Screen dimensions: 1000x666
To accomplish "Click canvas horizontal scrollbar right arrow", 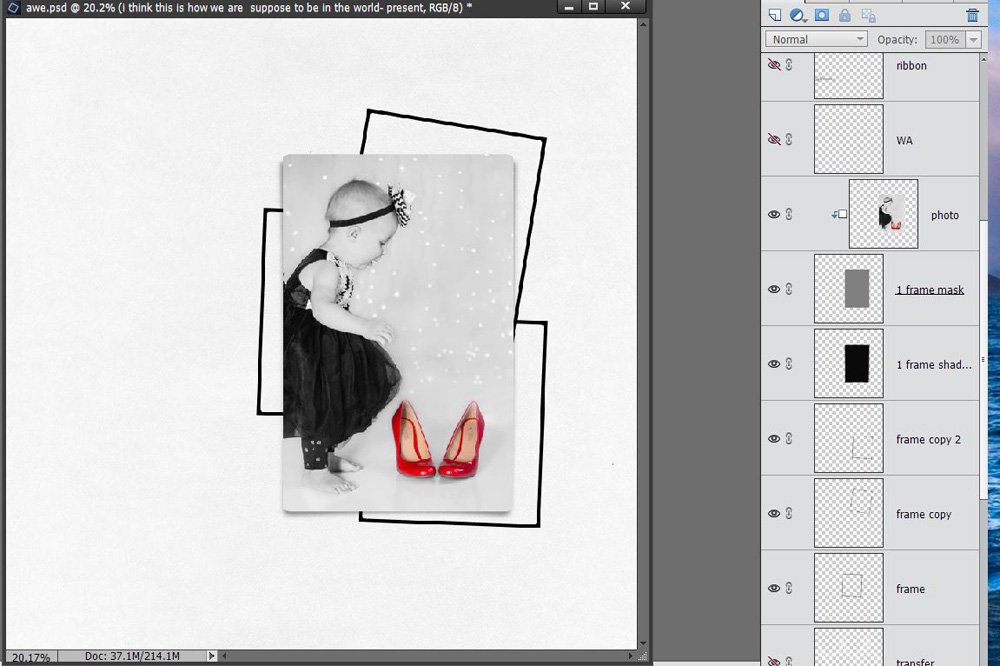I will coord(630,655).
